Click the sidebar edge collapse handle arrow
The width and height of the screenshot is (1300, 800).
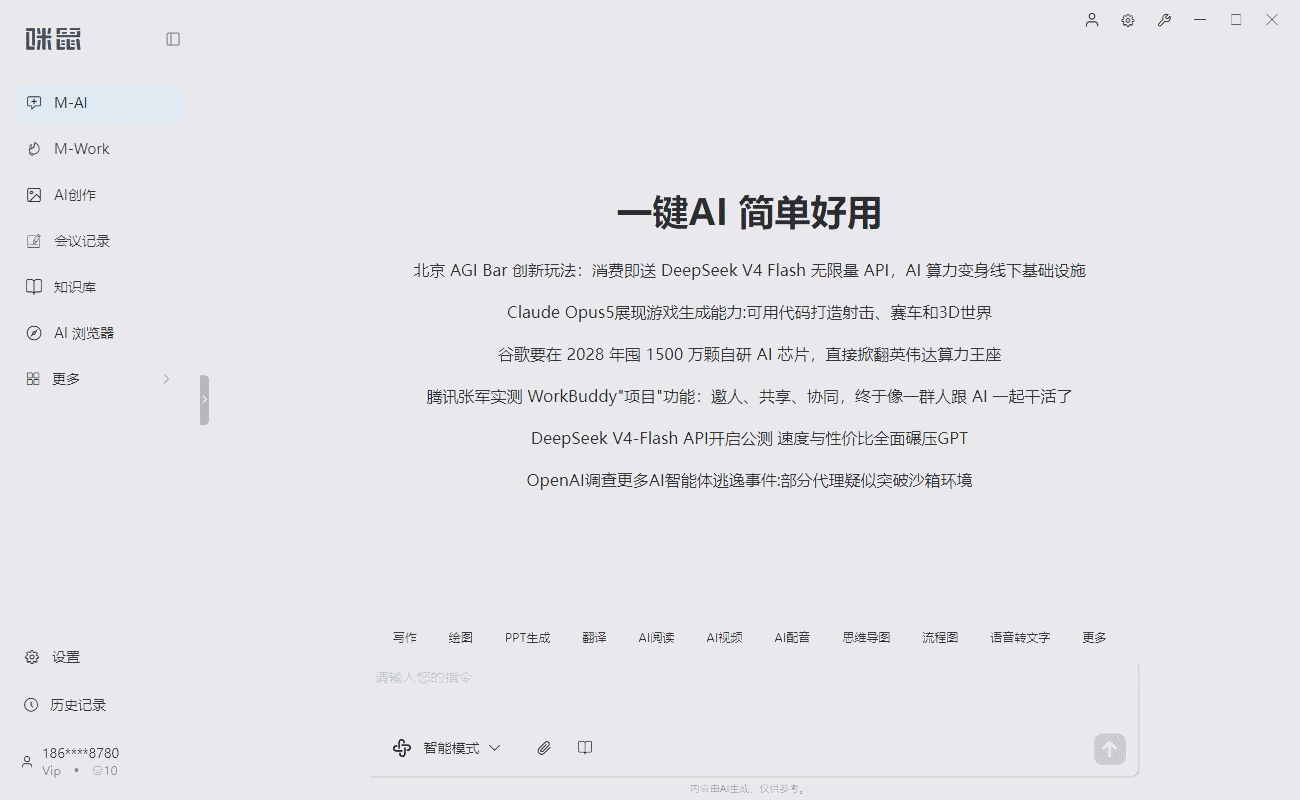(x=204, y=400)
